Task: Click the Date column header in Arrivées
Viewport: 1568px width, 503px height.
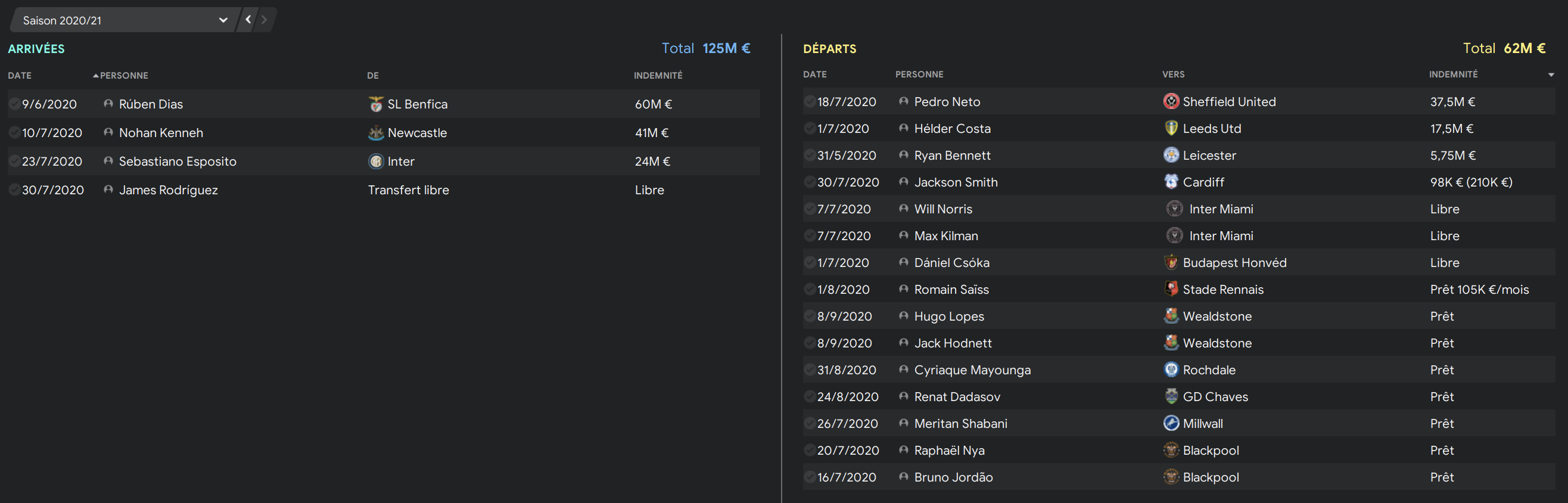Action: 20,76
